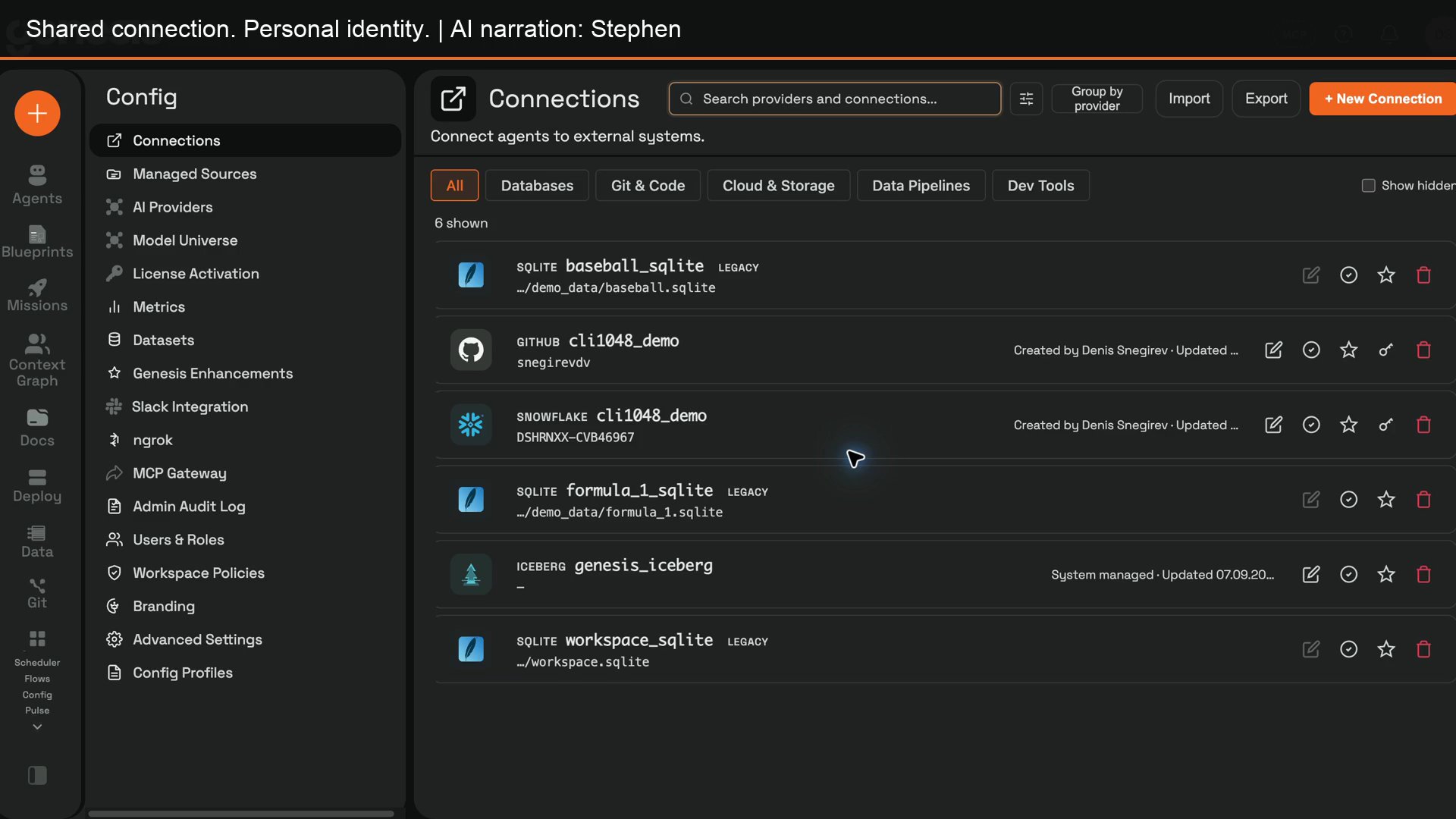
Task: Select the Data Pipelines tab
Action: click(921, 185)
